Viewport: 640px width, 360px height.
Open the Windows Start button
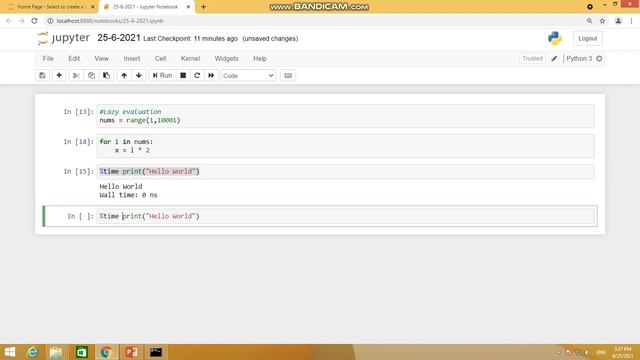10,352
